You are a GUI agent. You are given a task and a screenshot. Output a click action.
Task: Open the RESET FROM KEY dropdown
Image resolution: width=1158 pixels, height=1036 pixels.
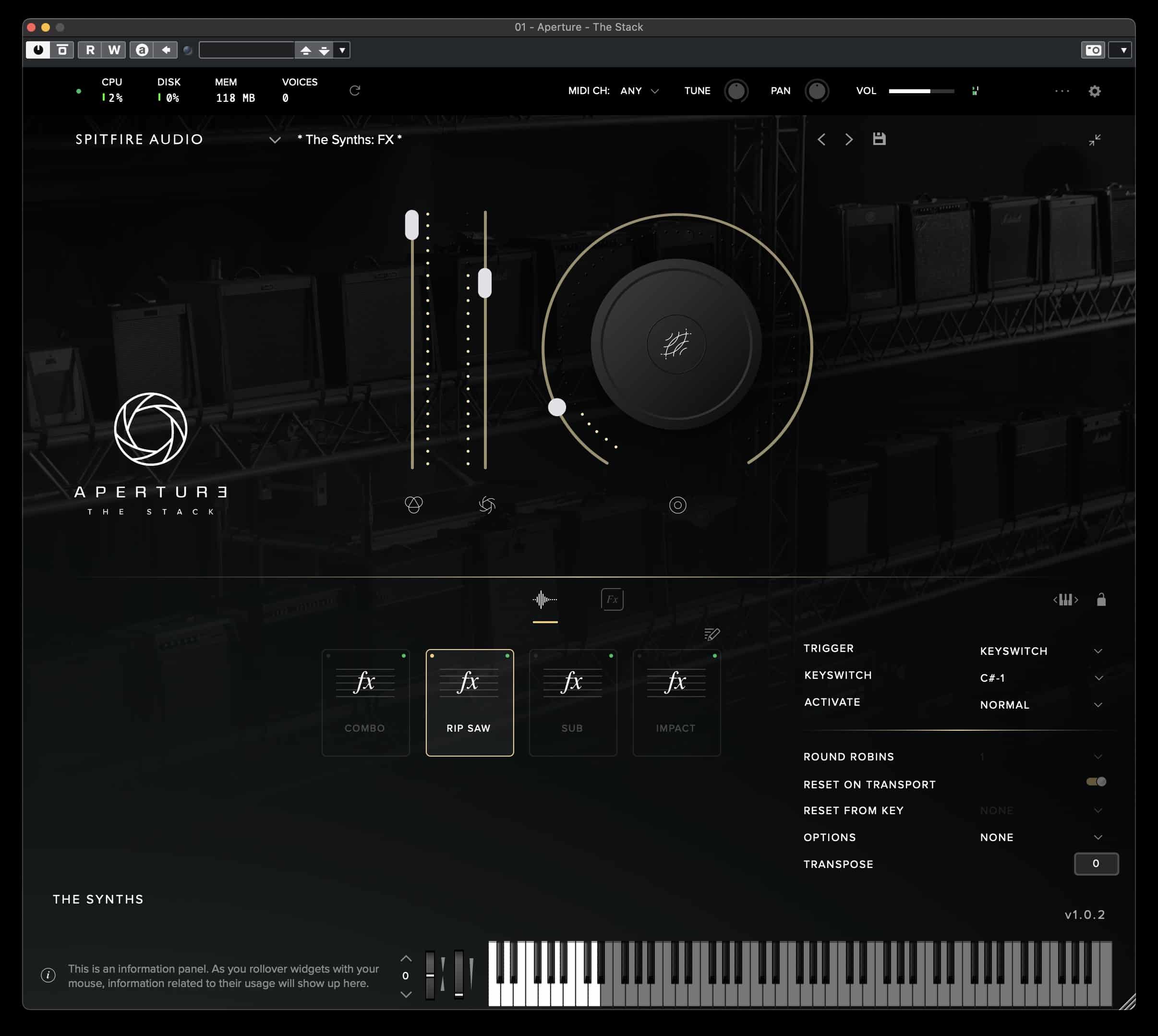coord(1041,810)
